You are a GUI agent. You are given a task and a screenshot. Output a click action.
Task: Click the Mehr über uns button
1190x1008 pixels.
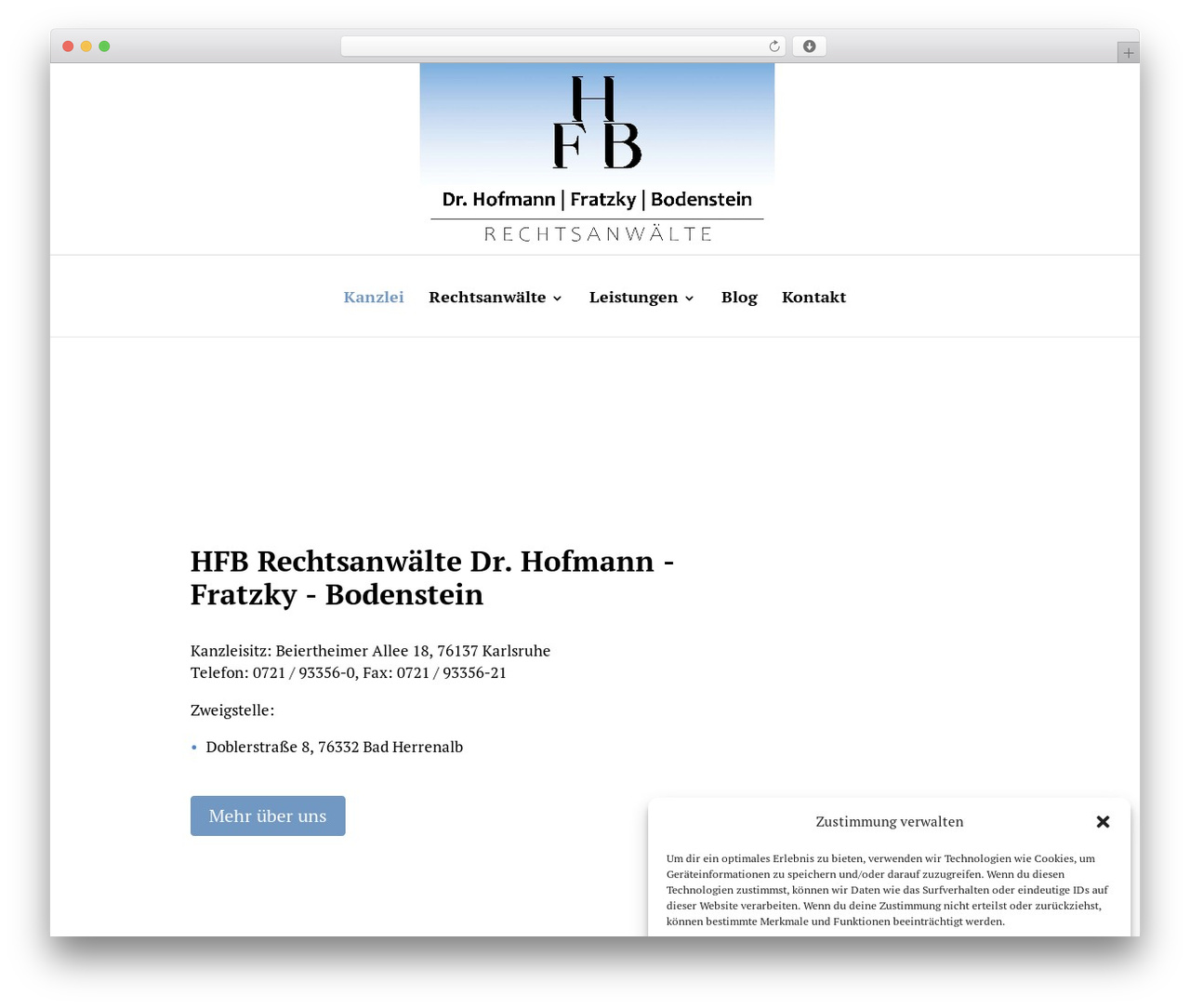tap(268, 816)
